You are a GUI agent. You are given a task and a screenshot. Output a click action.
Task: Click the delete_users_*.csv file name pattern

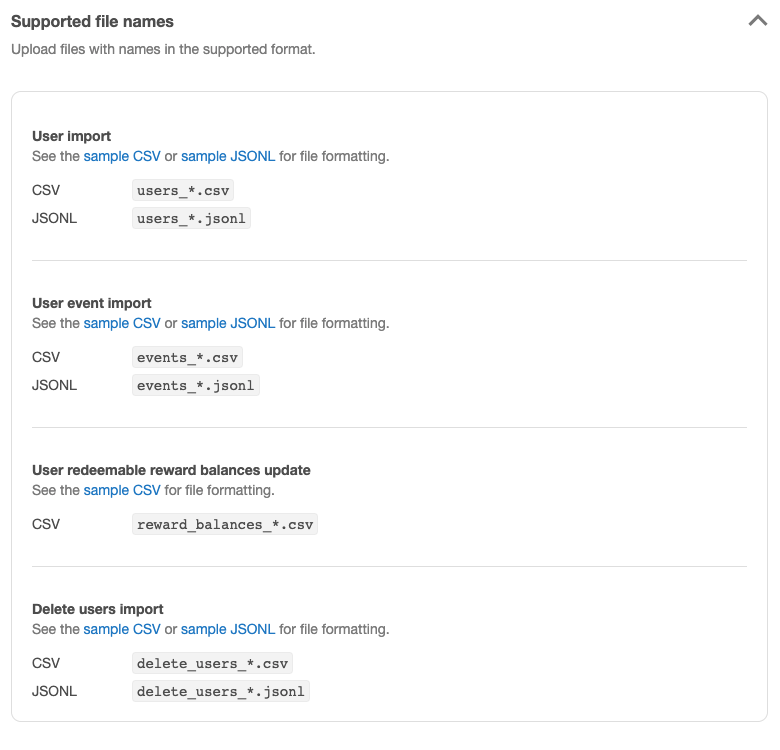pyautogui.click(x=212, y=664)
